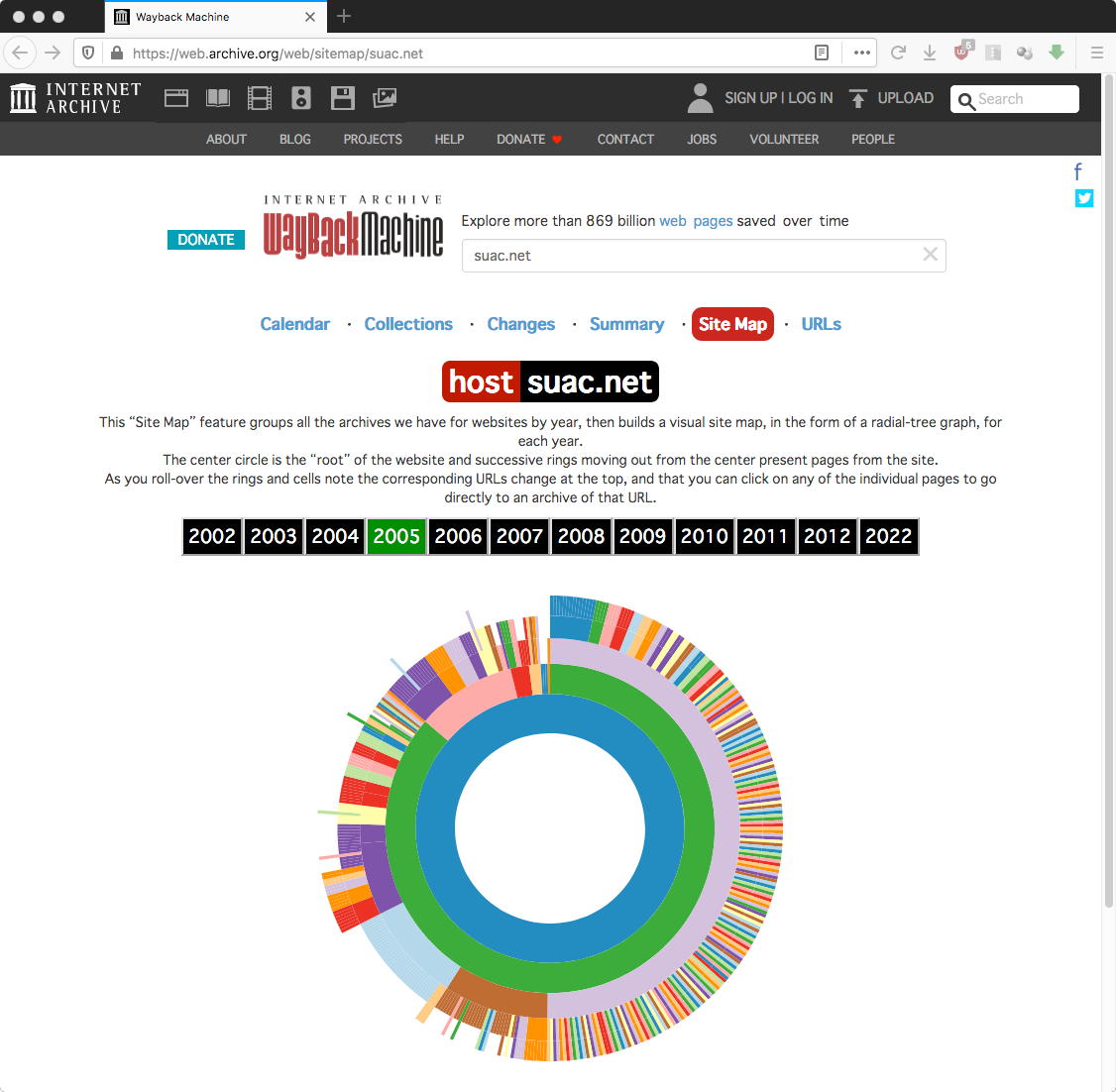Close the Wayback Machine tab
1116x1092 pixels.
(309, 17)
